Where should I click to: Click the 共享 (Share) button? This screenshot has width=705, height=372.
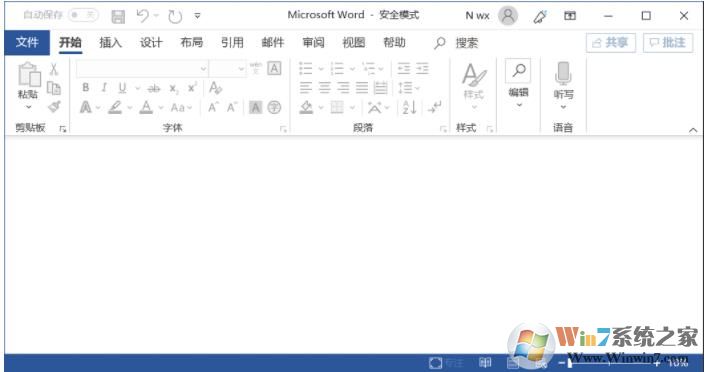click(x=611, y=43)
